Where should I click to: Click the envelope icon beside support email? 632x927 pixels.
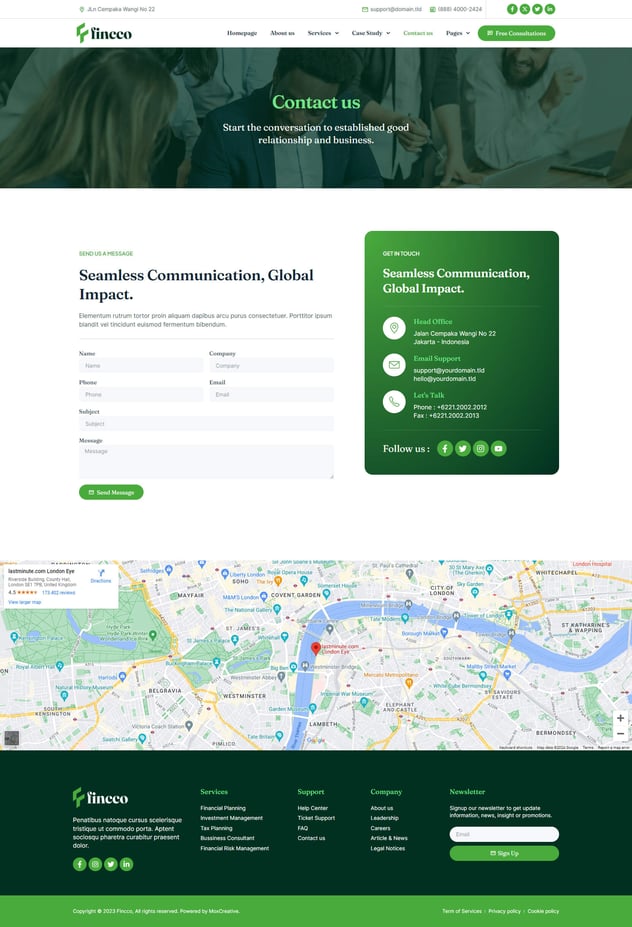365,9
